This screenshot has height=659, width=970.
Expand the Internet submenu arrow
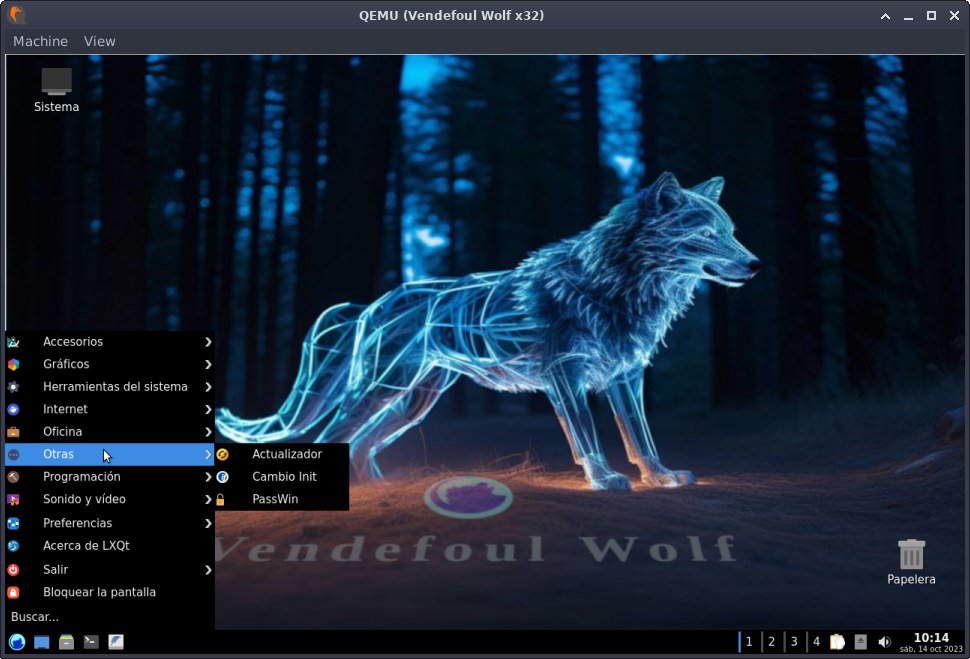pyautogui.click(x=208, y=409)
